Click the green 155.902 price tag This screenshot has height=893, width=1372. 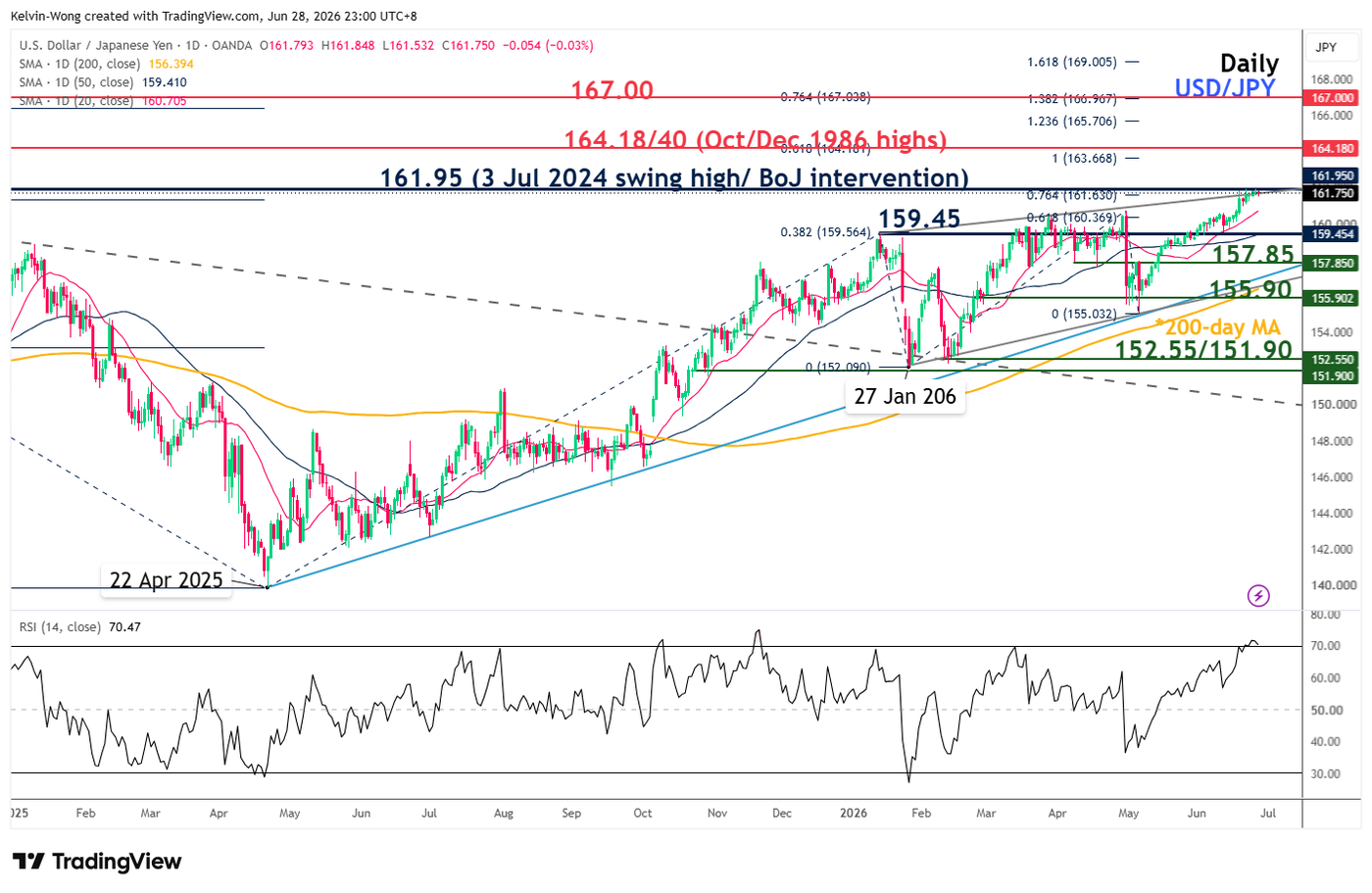pyautogui.click(x=1333, y=299)
